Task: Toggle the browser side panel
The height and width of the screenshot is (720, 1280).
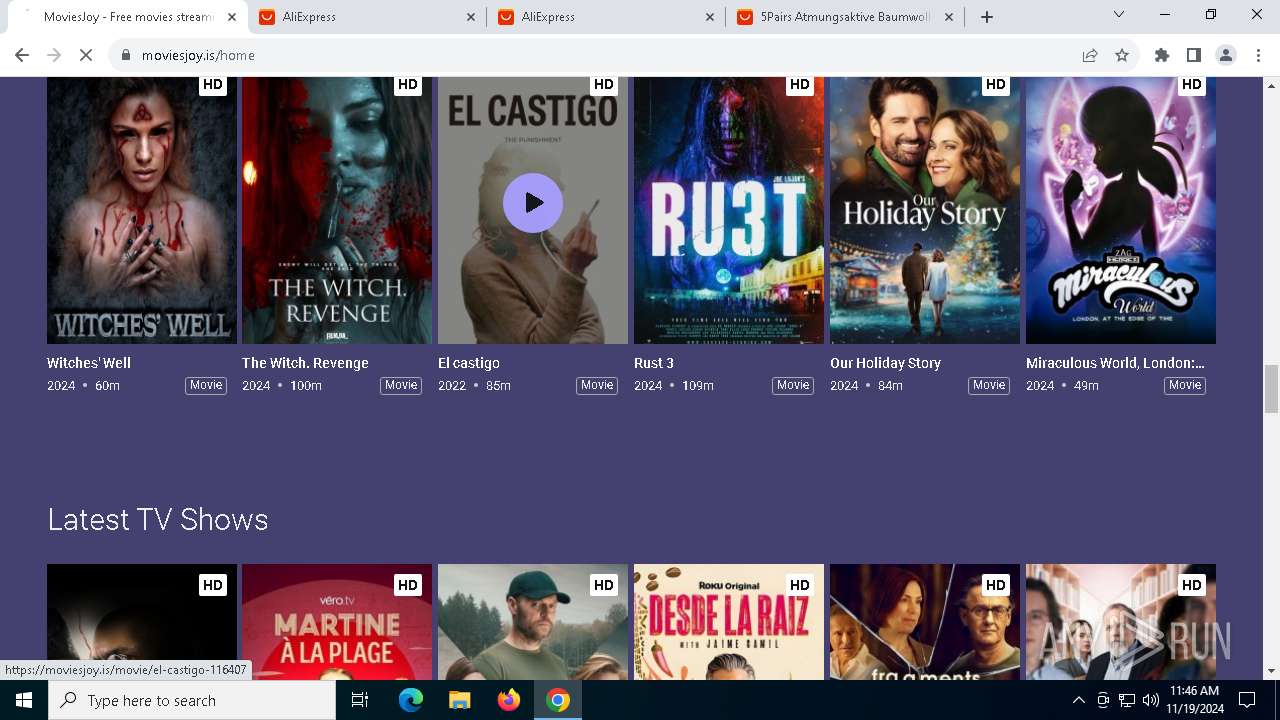Action: 1194,55
